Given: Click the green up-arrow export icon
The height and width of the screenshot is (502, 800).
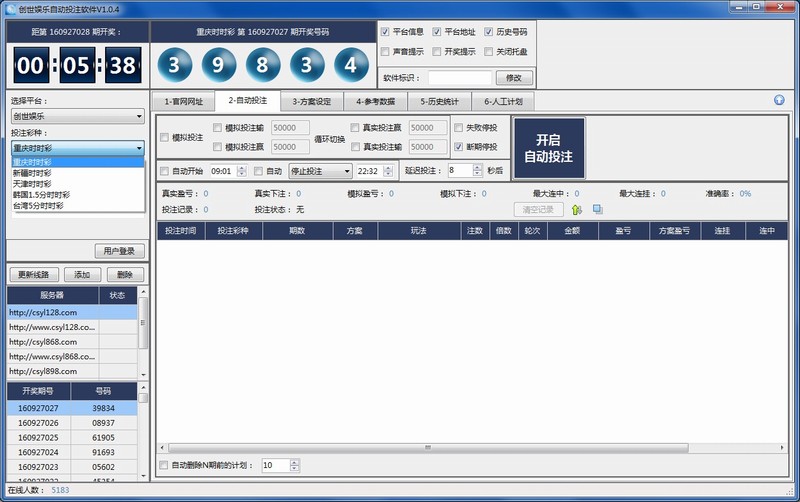Looking at the screenshot, I should tap(576, 209).
